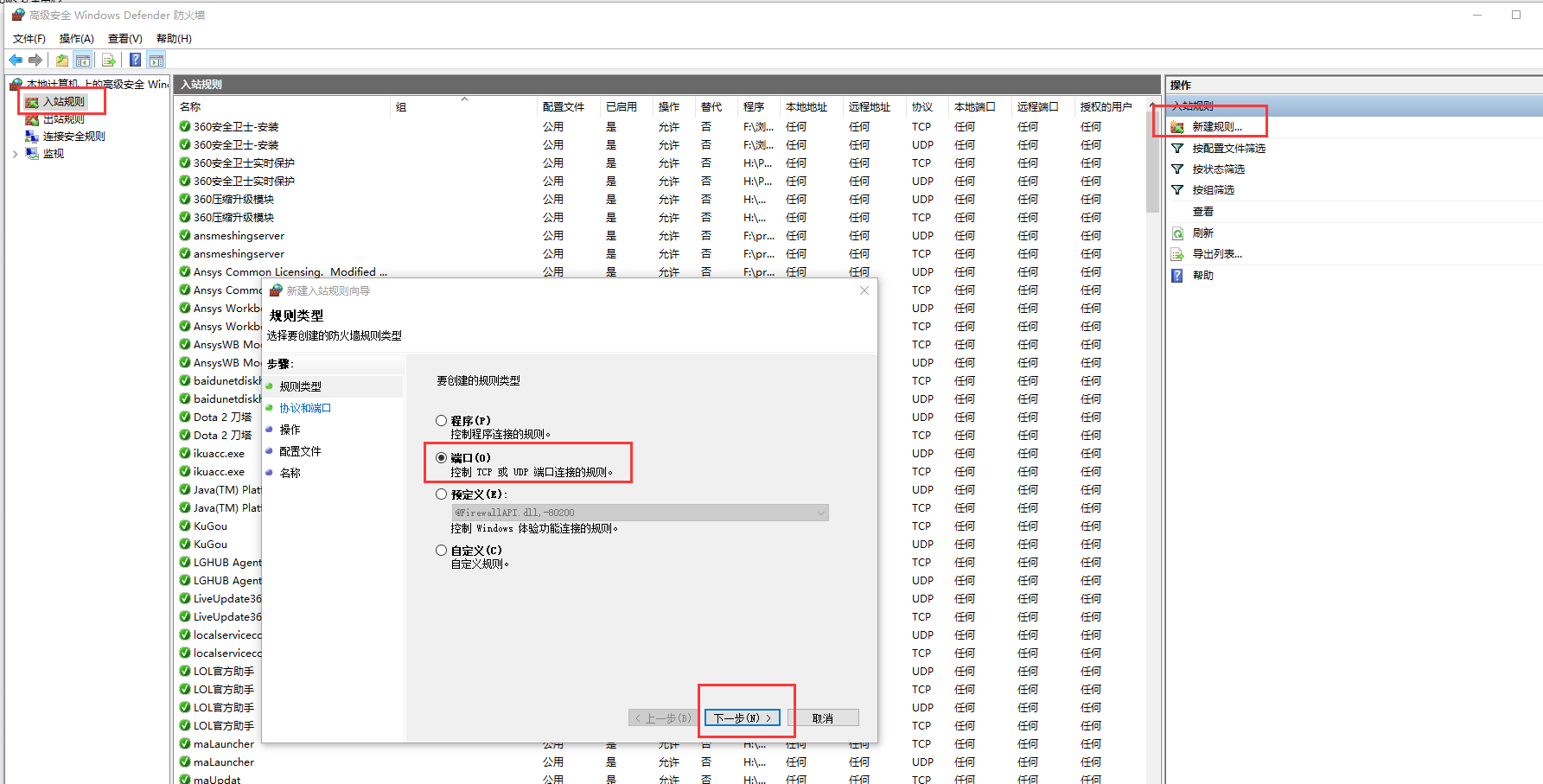Expand the 监视 tree node arrow
This screenshot has width=1543, height=784.
[15, 154]
